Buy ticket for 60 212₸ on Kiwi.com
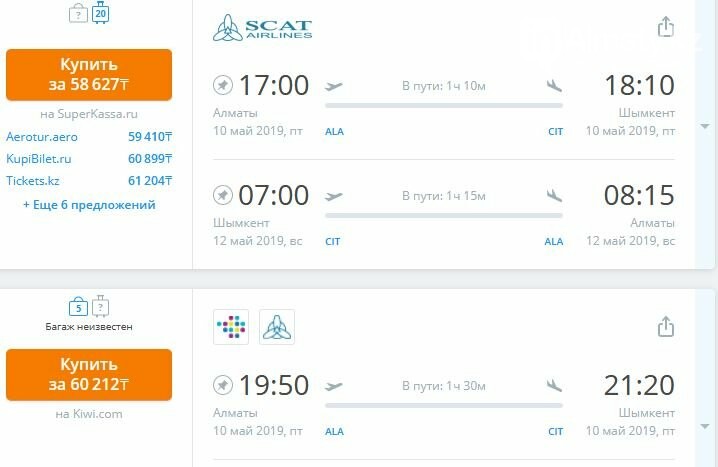The height and width of the screenshot is (467, 718). tap(89, 375)
